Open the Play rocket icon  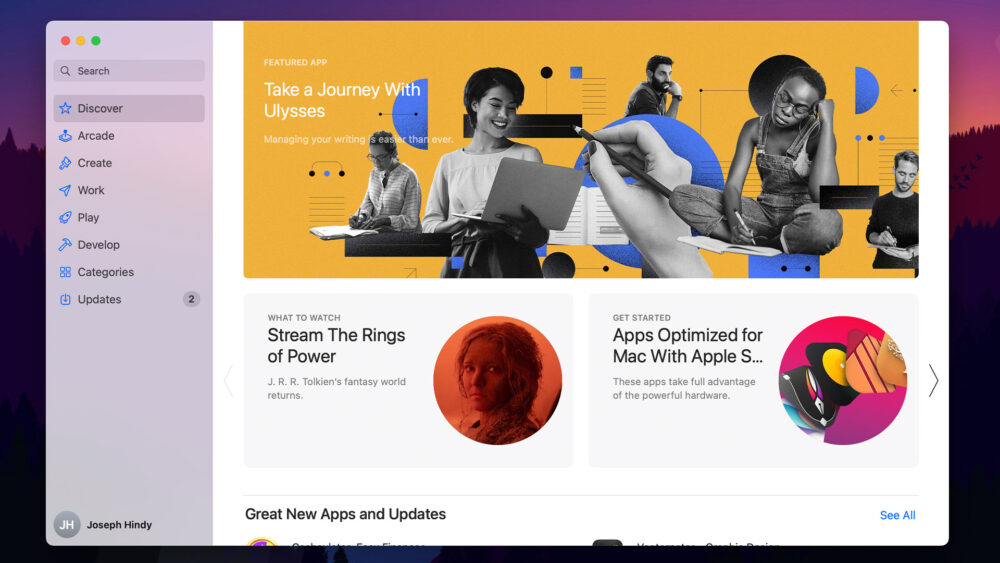coord(65,217)
